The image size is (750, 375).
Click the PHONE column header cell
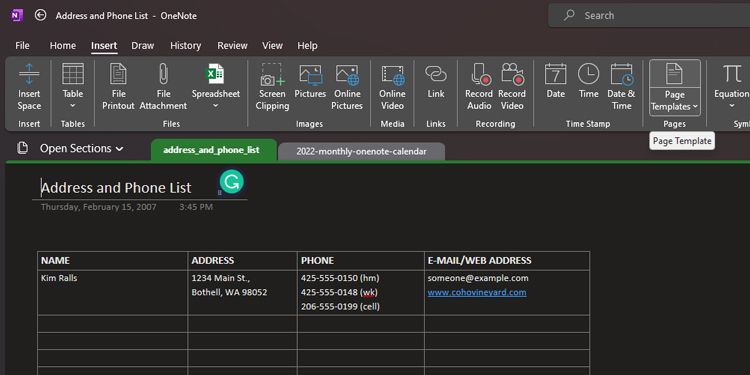pyautogui.click(x=361, y=261)
